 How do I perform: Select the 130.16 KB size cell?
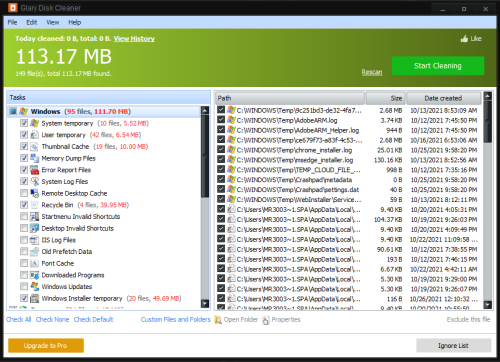[x=388, y=160]
